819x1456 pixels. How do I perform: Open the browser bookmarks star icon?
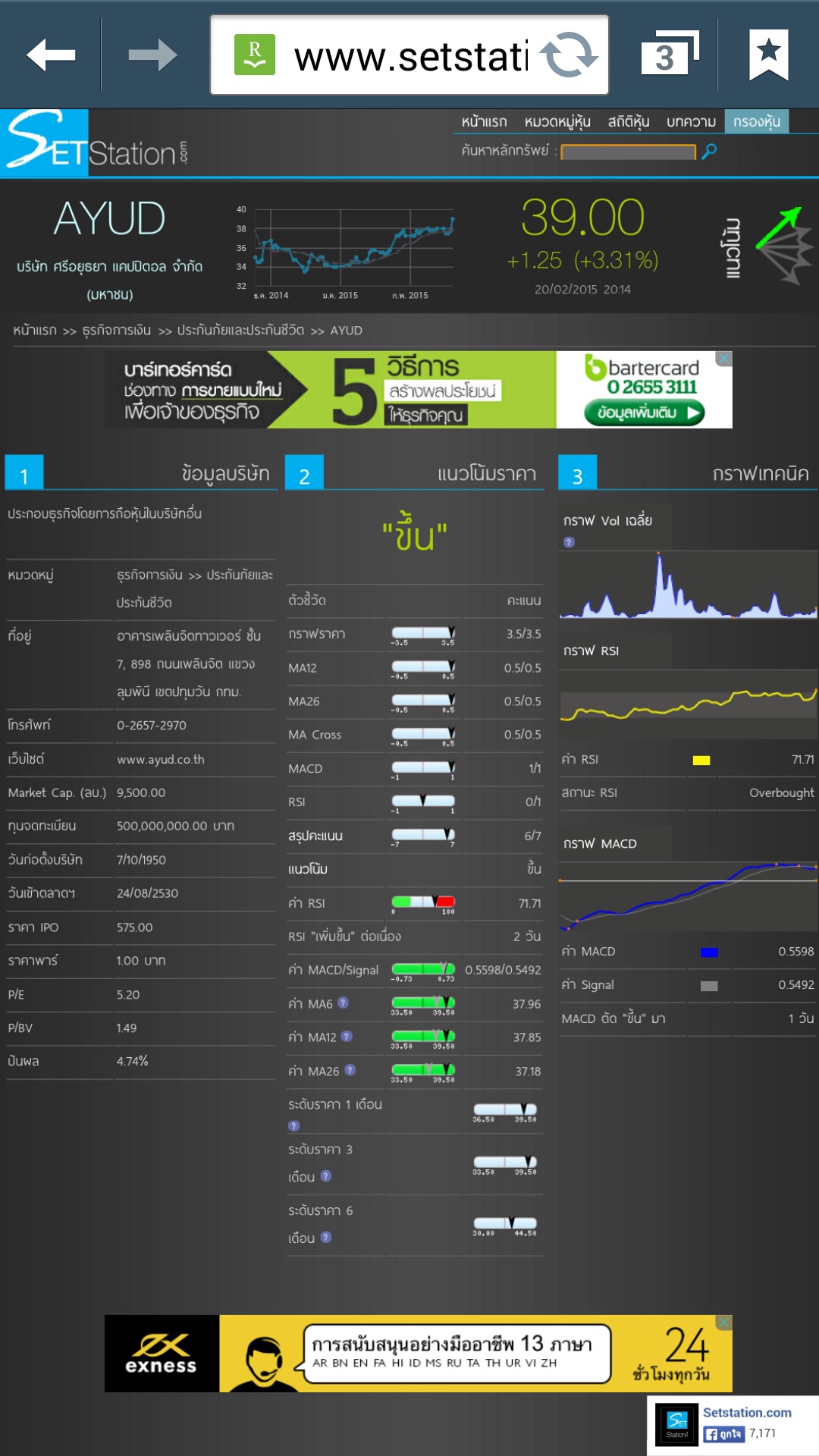tap(768, 54)
